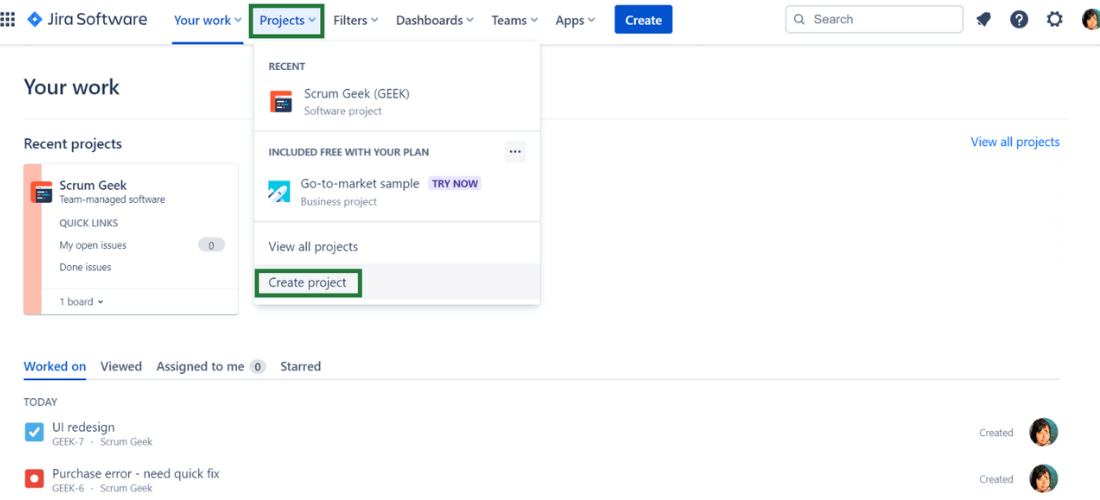Click the Scrum Geek project icon in dropdown

281,101
